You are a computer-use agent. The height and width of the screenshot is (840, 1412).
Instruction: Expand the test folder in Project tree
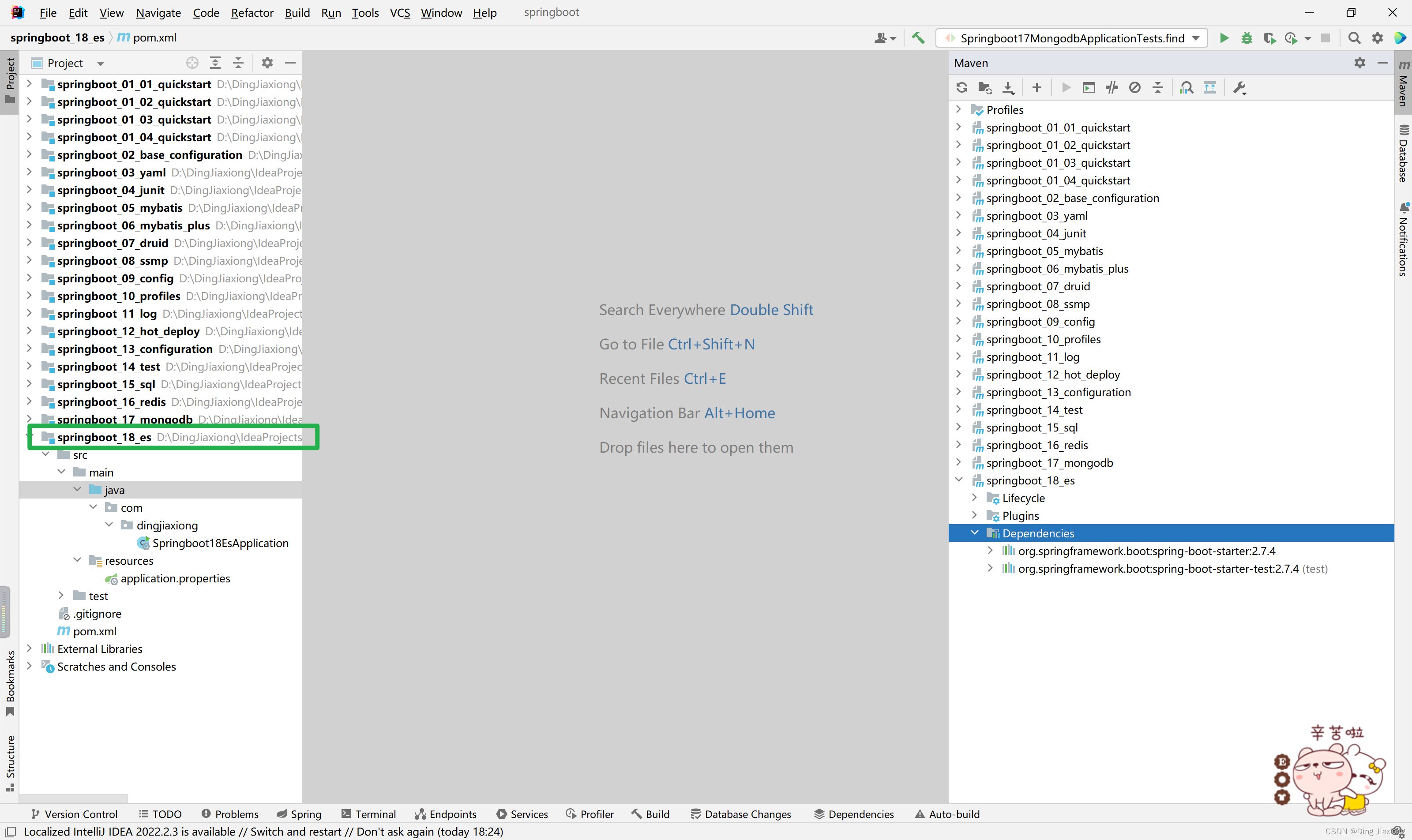click(61, 596)
